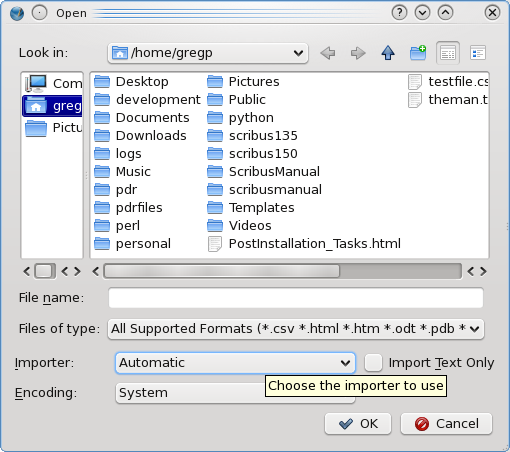
Task: Click the title bar down arrow button
Action: (422, 13)
